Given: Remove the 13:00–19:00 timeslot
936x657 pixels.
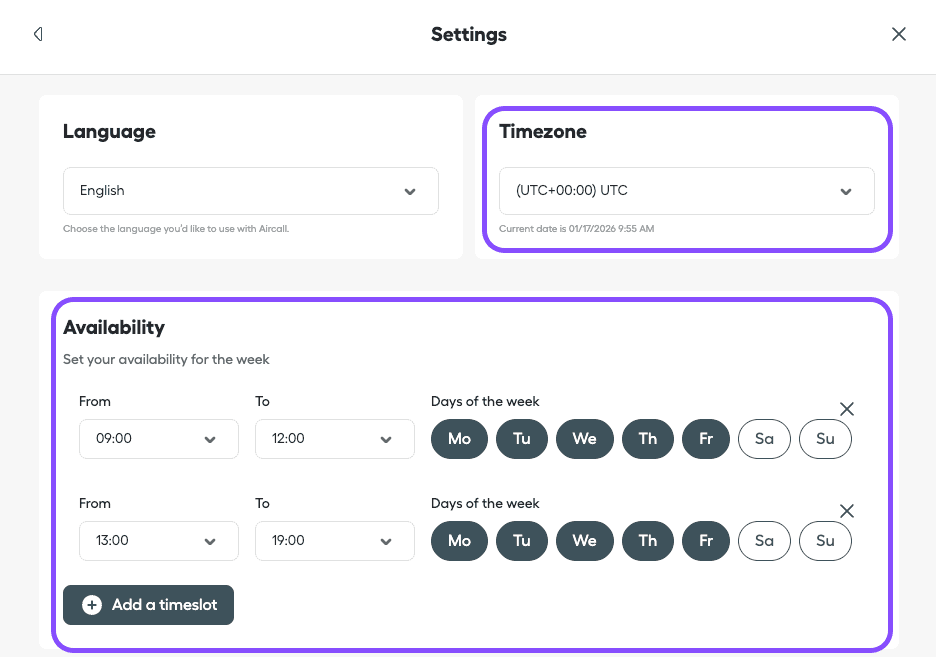Looking at the screenshot, I should click(847, 511).
